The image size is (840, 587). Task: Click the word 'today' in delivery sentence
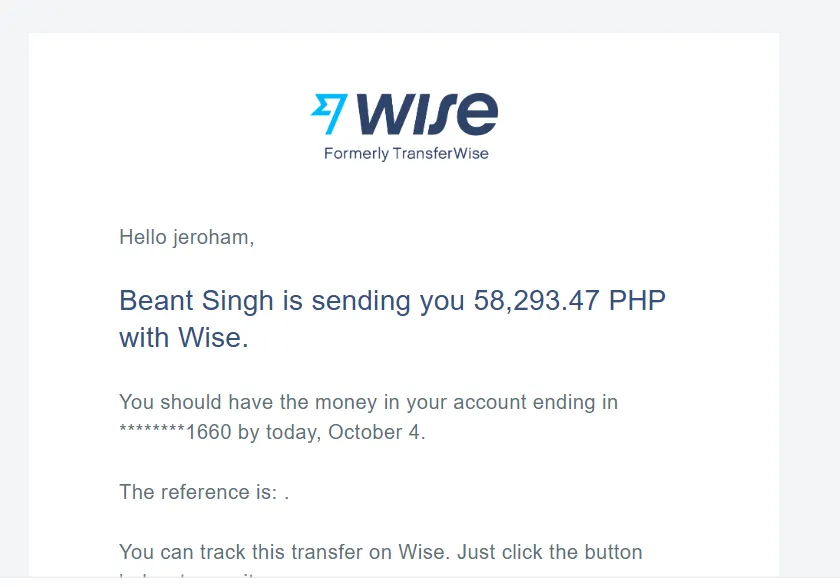(292, 433)
